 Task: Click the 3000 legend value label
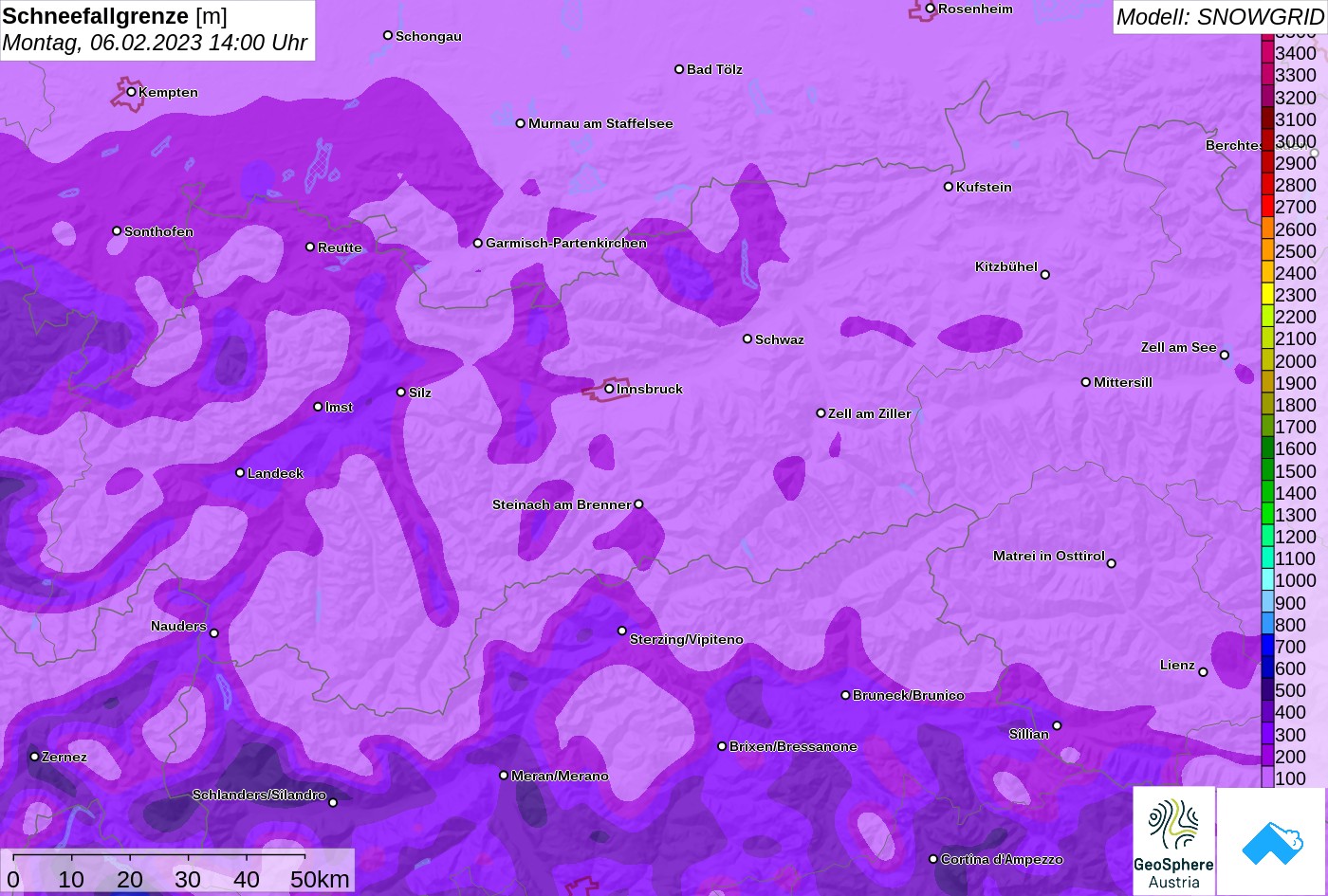pos(1296,141)
